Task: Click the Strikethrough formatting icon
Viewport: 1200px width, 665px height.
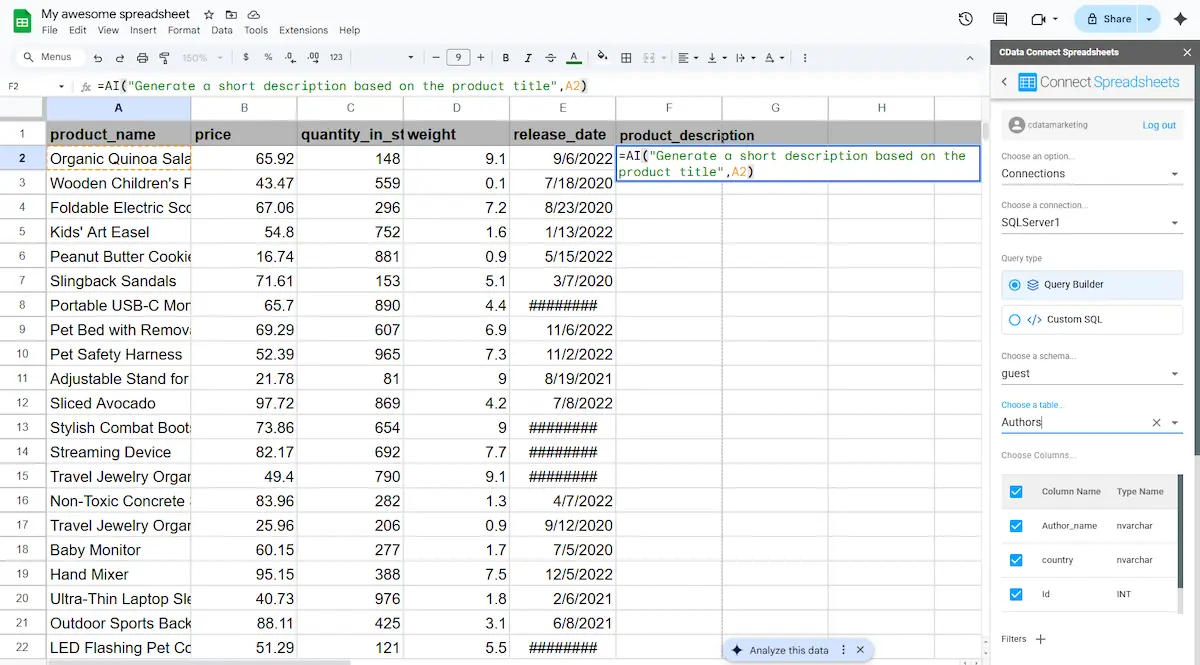Action: tap(550, 57)
